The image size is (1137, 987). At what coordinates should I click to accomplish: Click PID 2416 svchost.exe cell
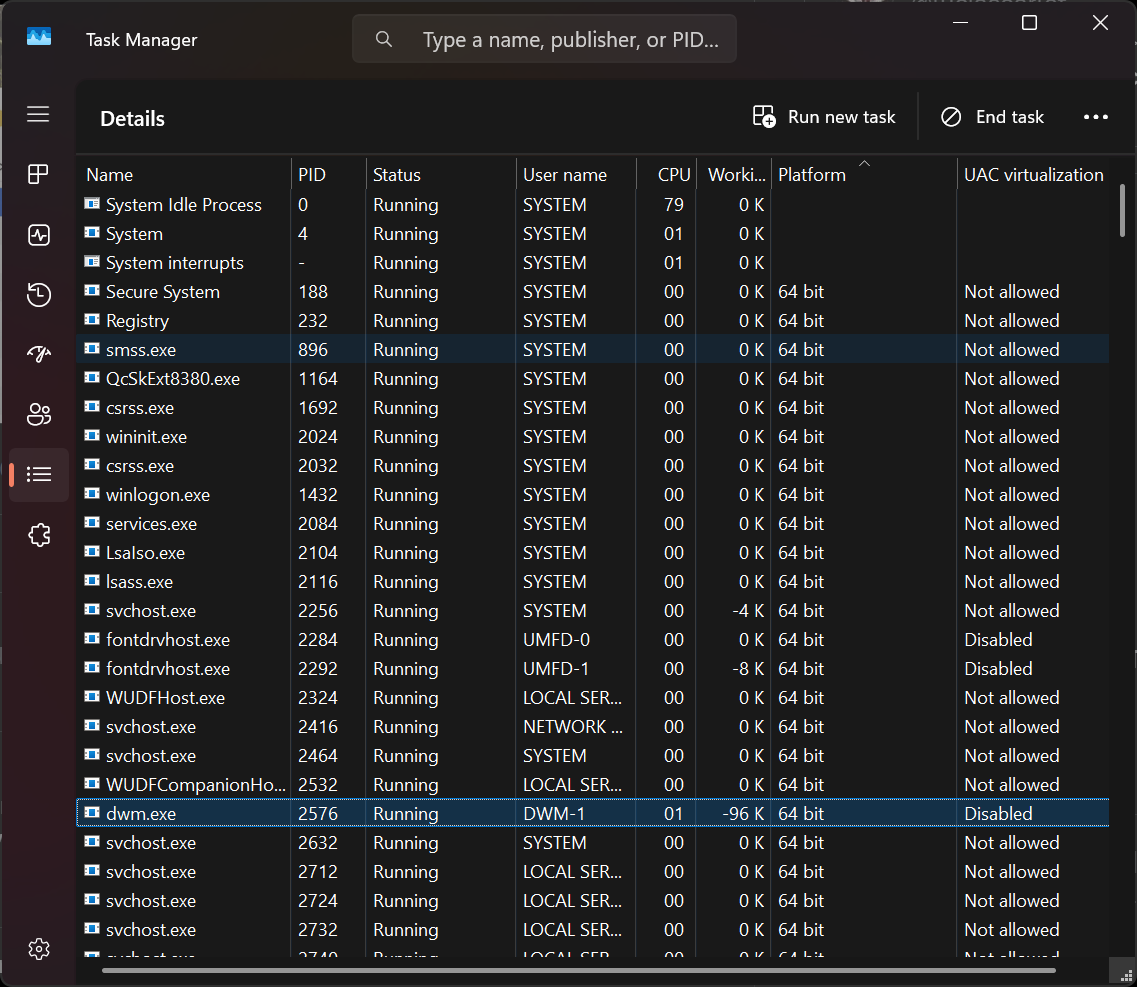[x=318, y=727]
